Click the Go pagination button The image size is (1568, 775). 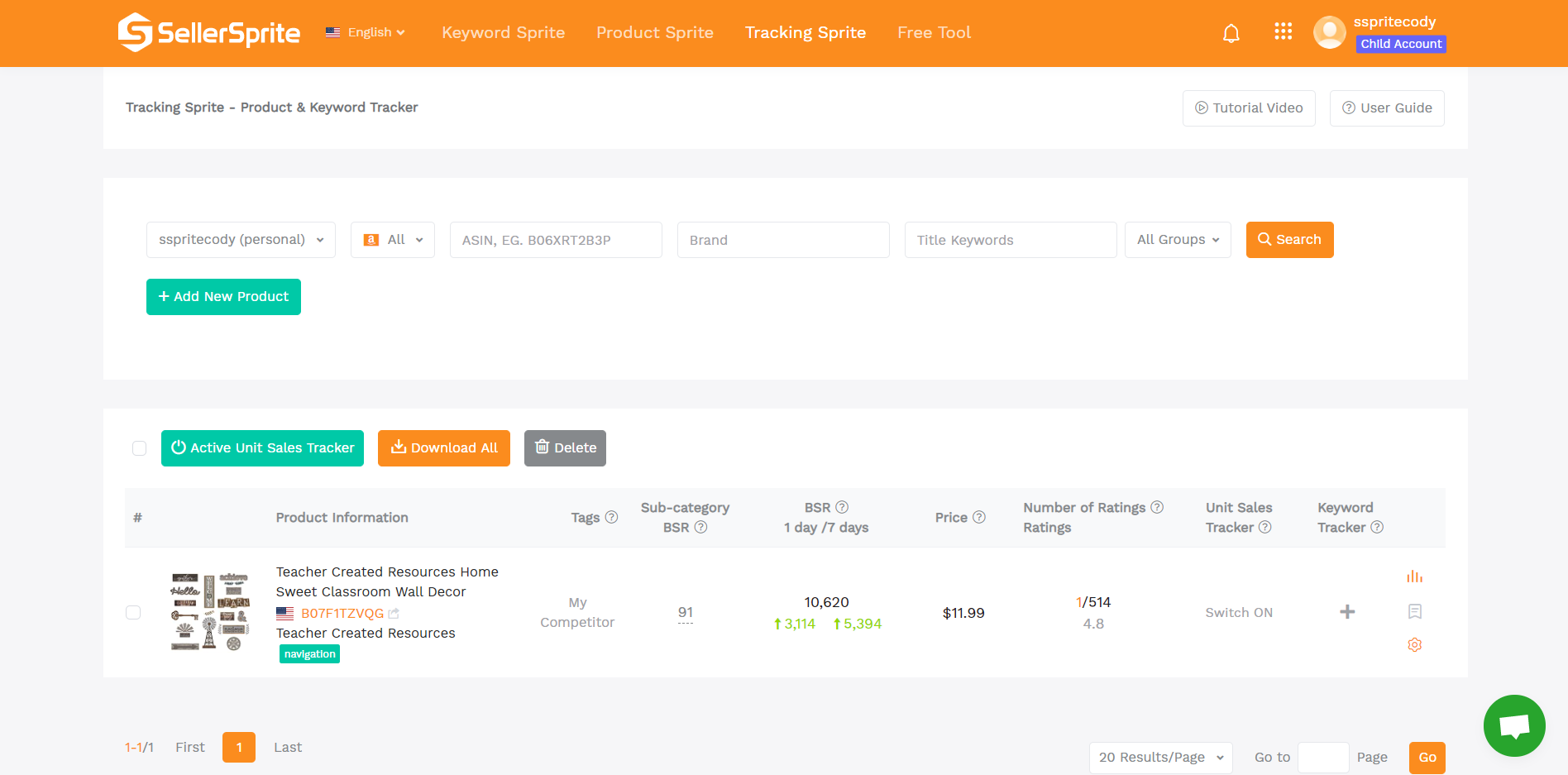point(1427,758)
